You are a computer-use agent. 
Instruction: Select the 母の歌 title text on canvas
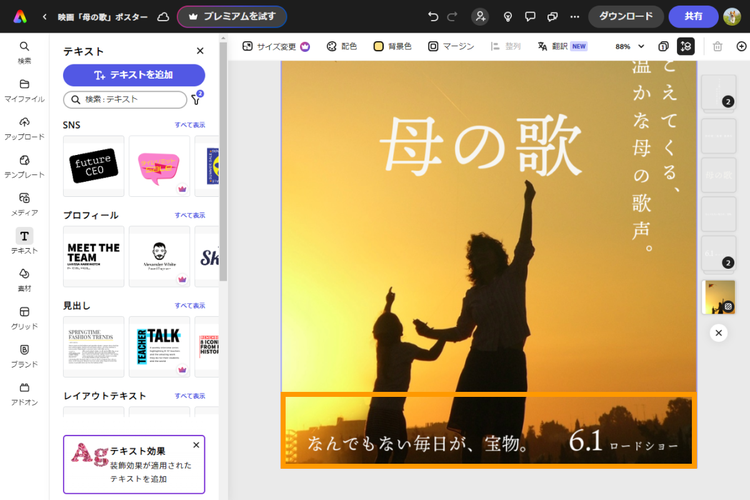click(481, 146)
